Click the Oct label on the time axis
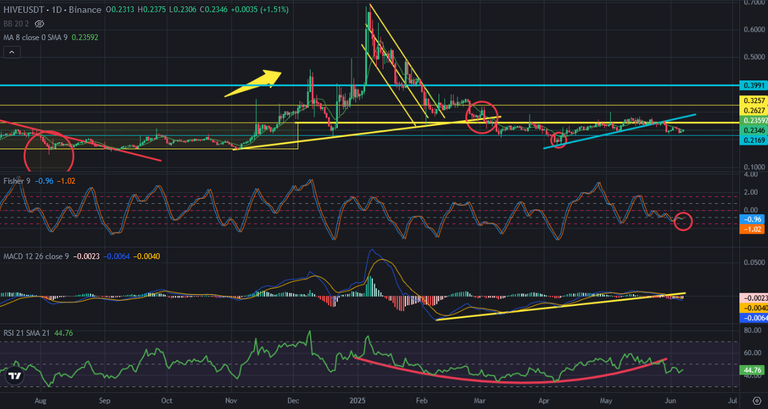The height and width of the screenshot is (409, 768). click(x=167, y=400)
